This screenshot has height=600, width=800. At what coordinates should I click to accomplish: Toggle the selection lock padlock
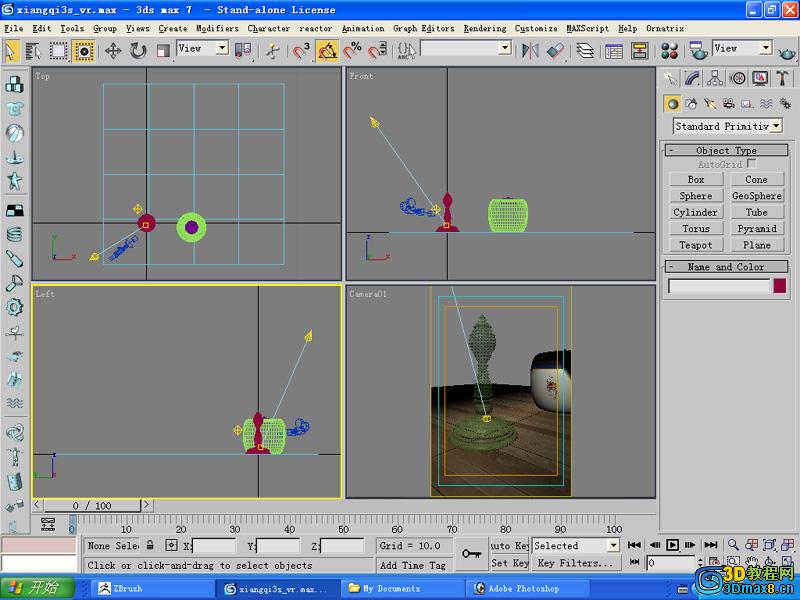151,546
